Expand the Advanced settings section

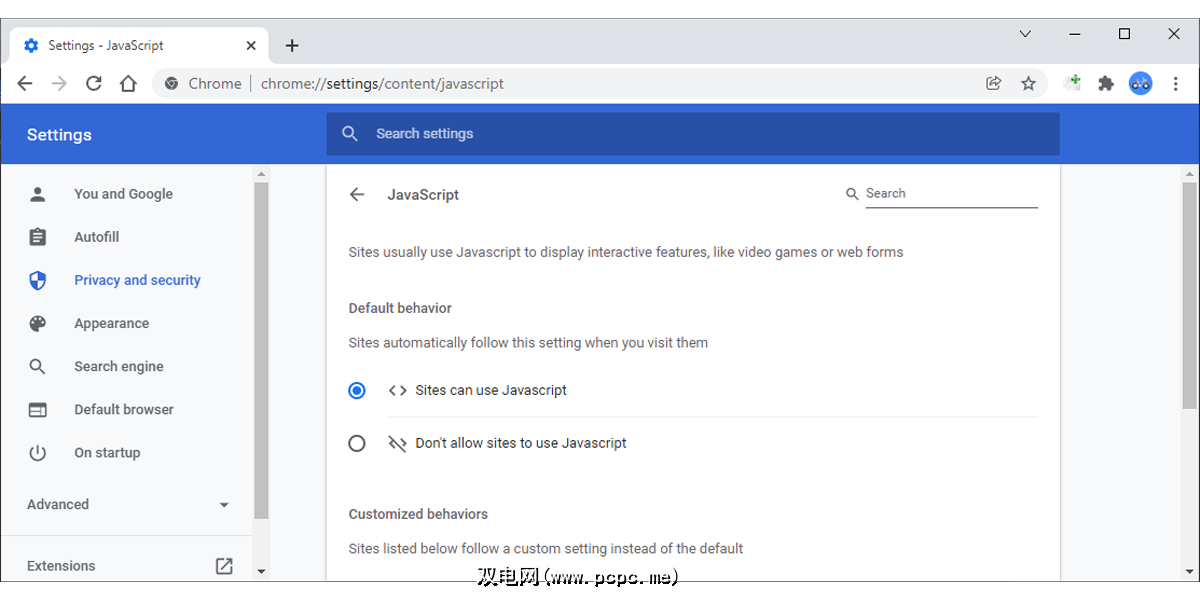(128, 505)
